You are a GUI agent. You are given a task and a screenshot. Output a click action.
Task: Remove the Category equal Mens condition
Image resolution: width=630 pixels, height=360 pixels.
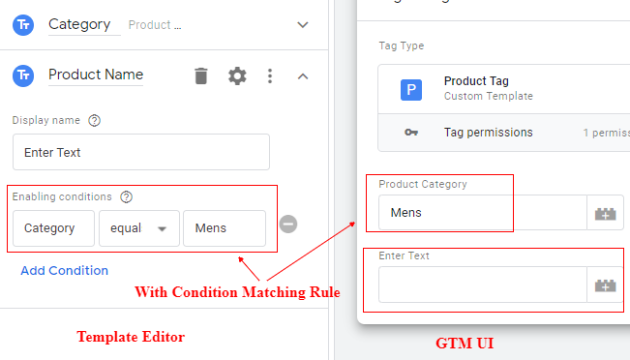pyautogui.click(x=288, y=224)
